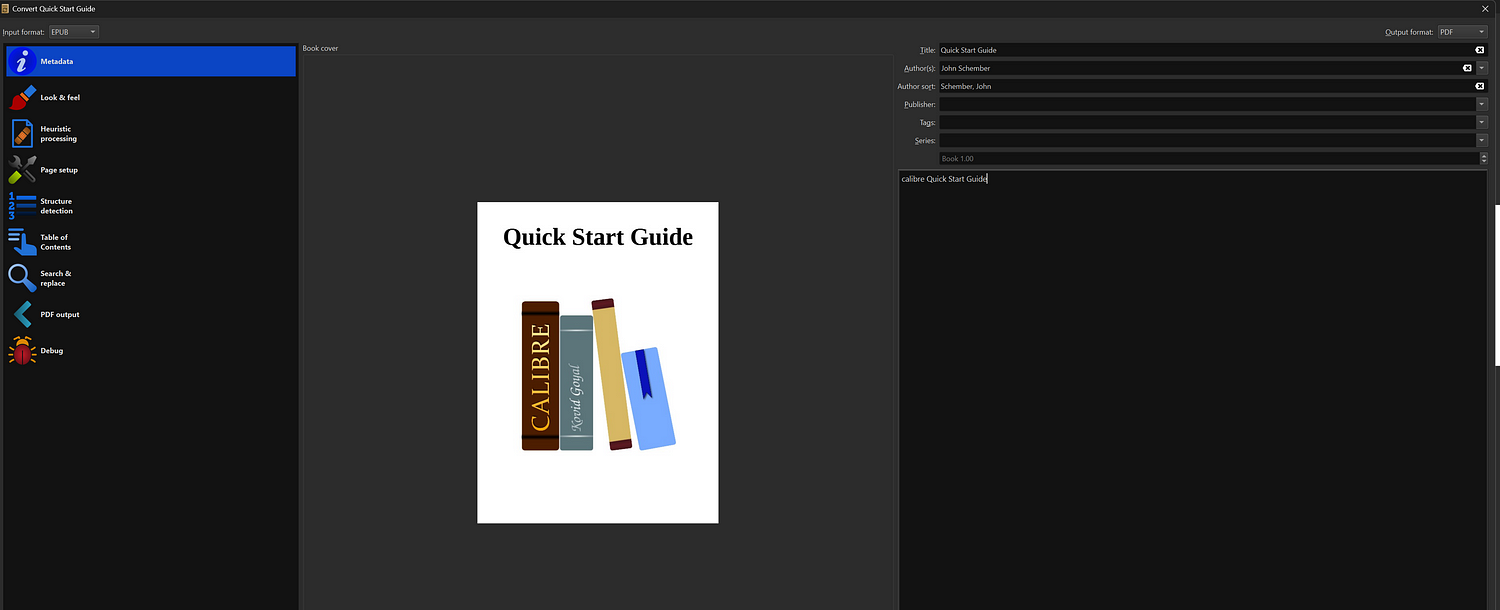Select the Table of Contents label
This screenshot has width=1500, height=610.
click(x=55, y=242)
